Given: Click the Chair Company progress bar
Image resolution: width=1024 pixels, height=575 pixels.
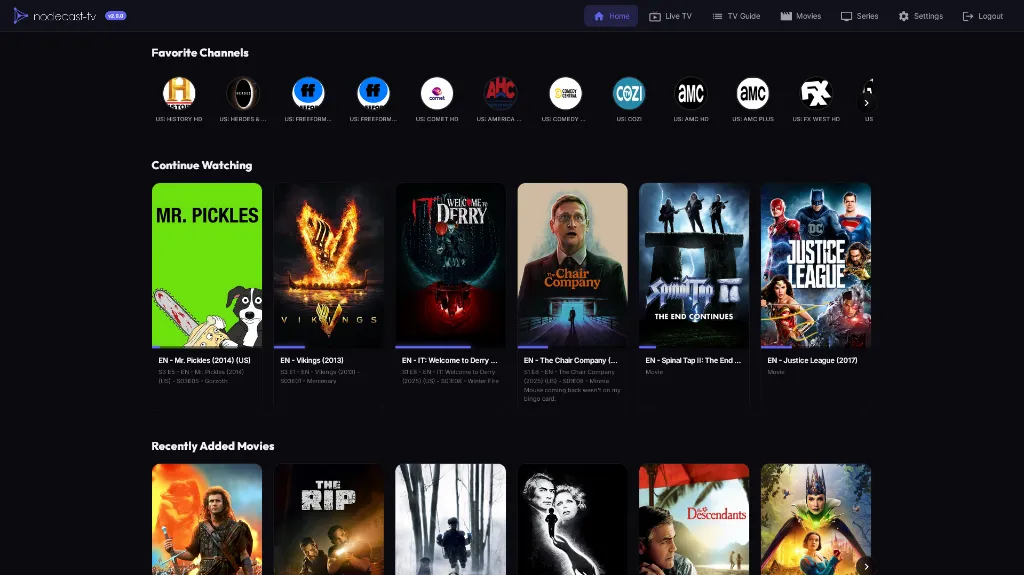Looking at the screenshot, I should (572, 347).
